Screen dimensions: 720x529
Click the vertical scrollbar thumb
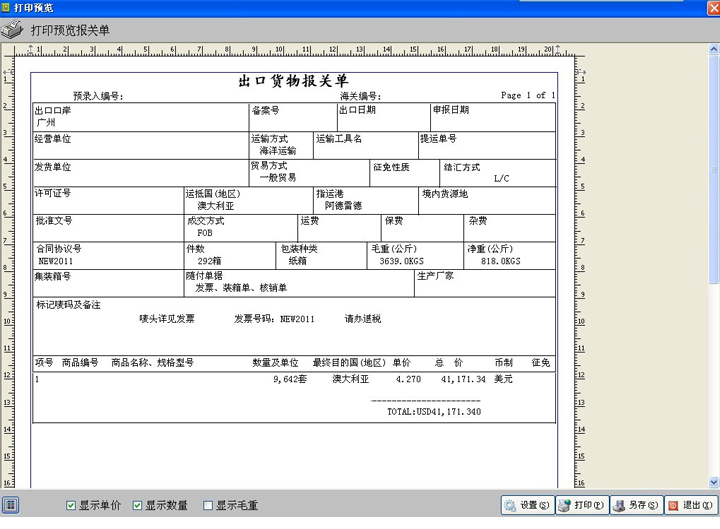pyautogui.click(x=714, y=169)
